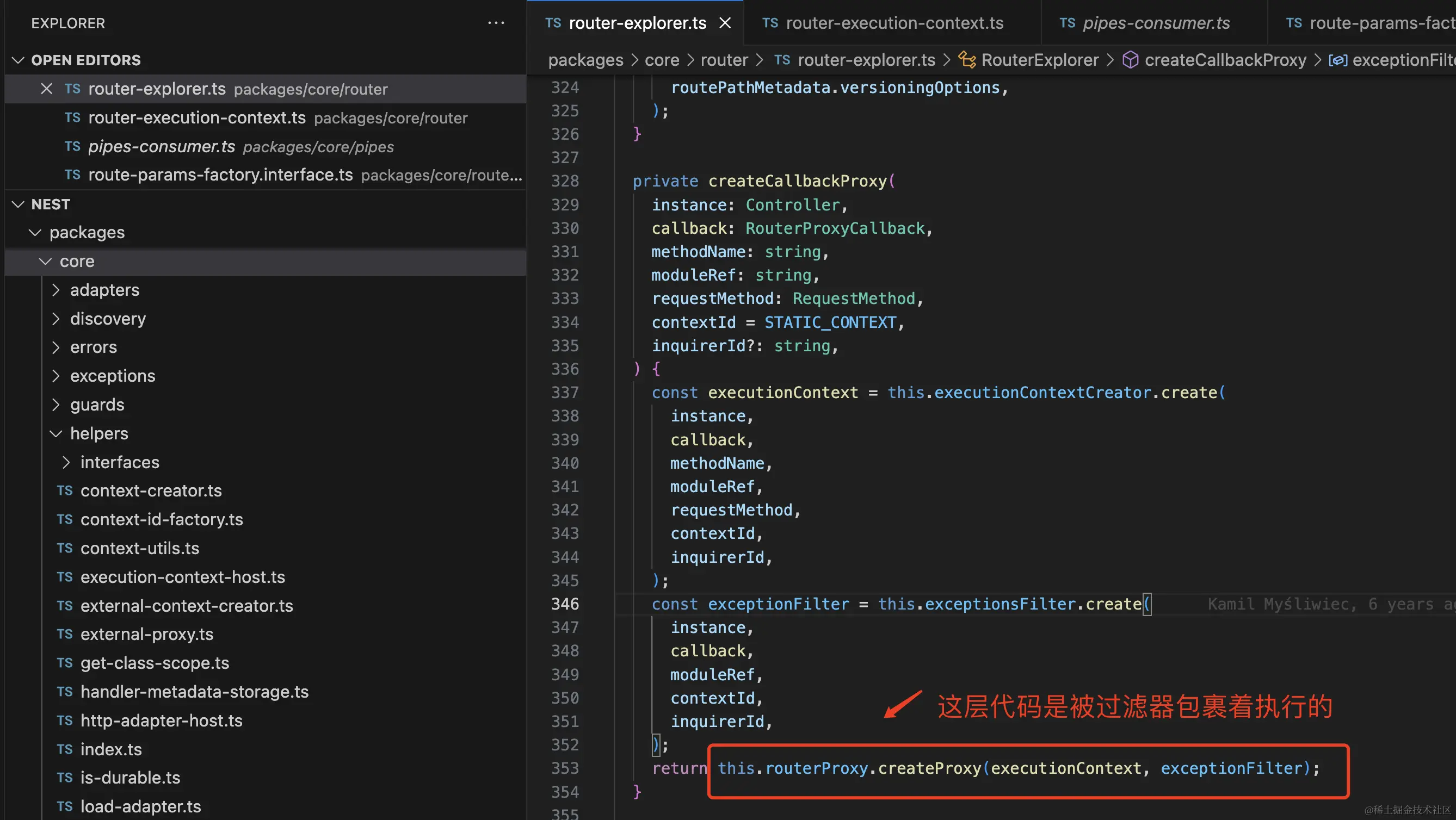Click TS icon of handler-metadata-storage.ts file

click(x=64, y=692)
